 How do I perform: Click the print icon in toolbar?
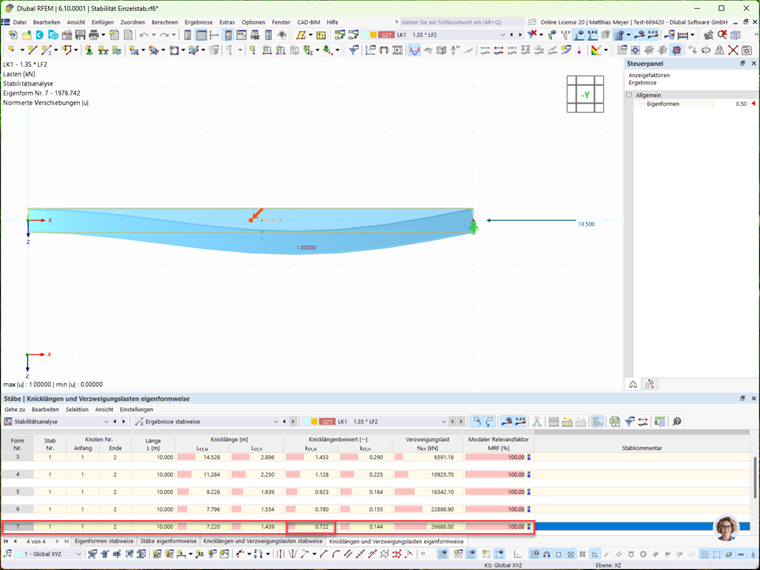[94, 35]
